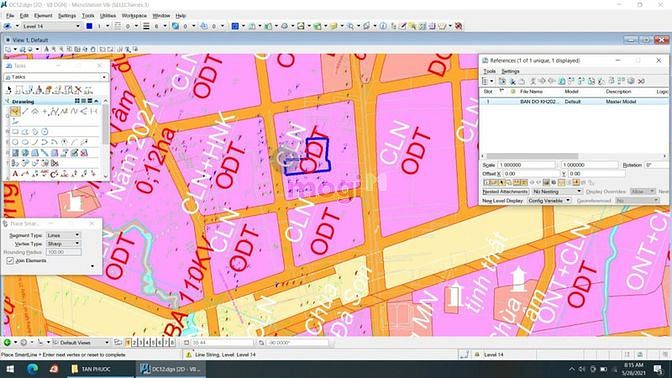Open Microsoft Edge from the taskbar

tap(33, 369)
